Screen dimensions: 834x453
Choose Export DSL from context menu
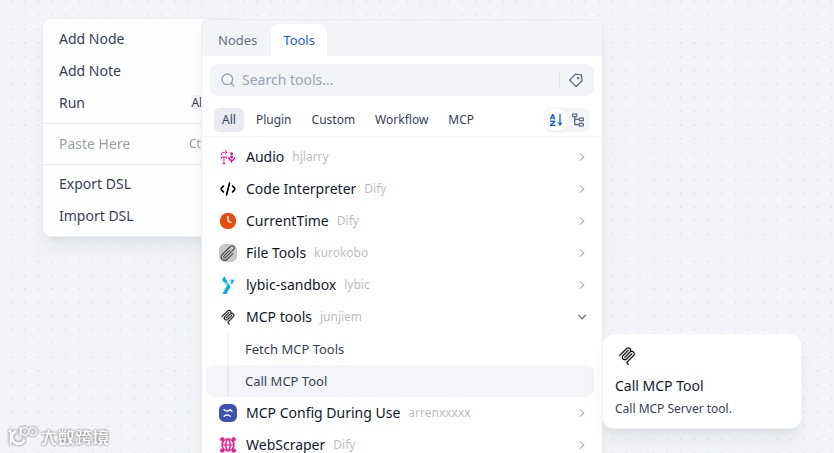(x=95, y=184)
